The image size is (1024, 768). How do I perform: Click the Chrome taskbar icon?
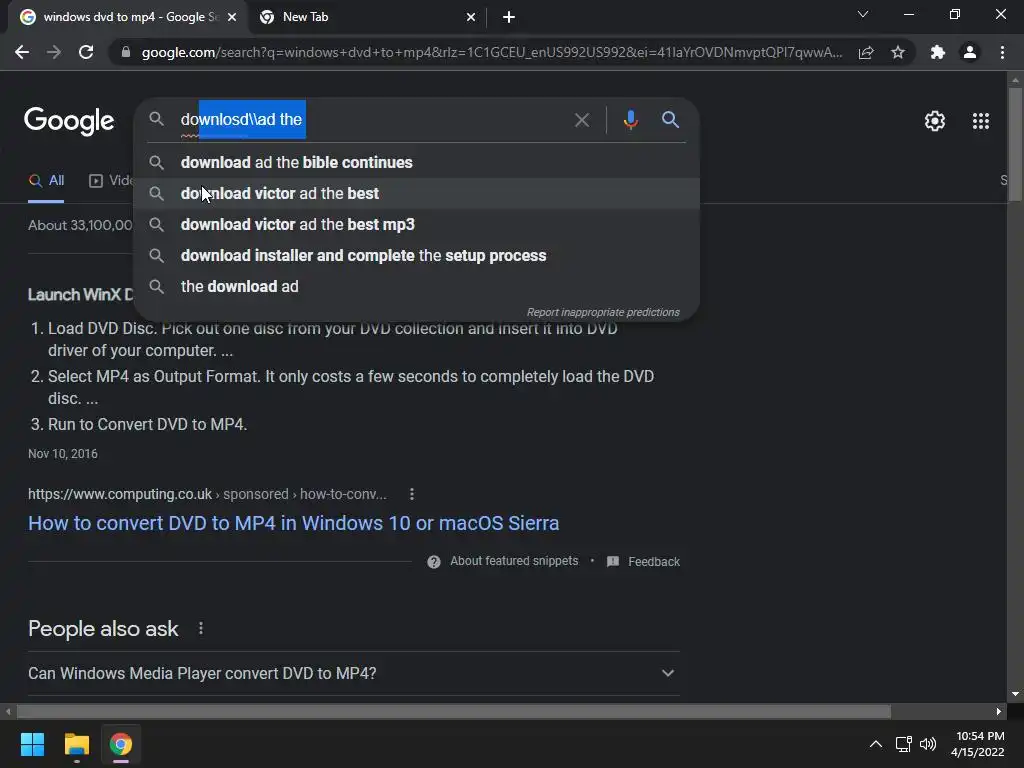click(121, 744)
